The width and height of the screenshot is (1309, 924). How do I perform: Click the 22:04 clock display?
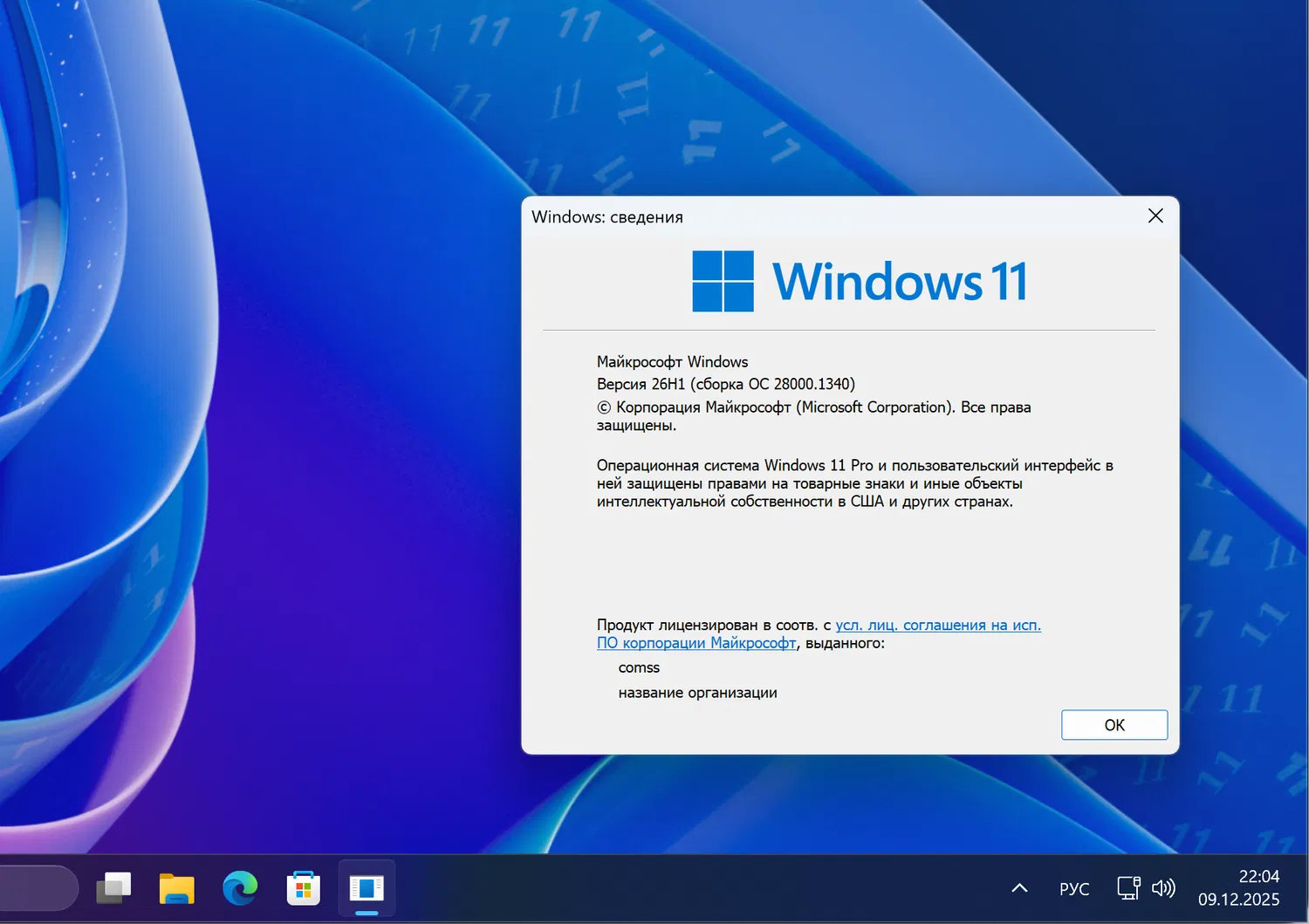point(1260,876)
